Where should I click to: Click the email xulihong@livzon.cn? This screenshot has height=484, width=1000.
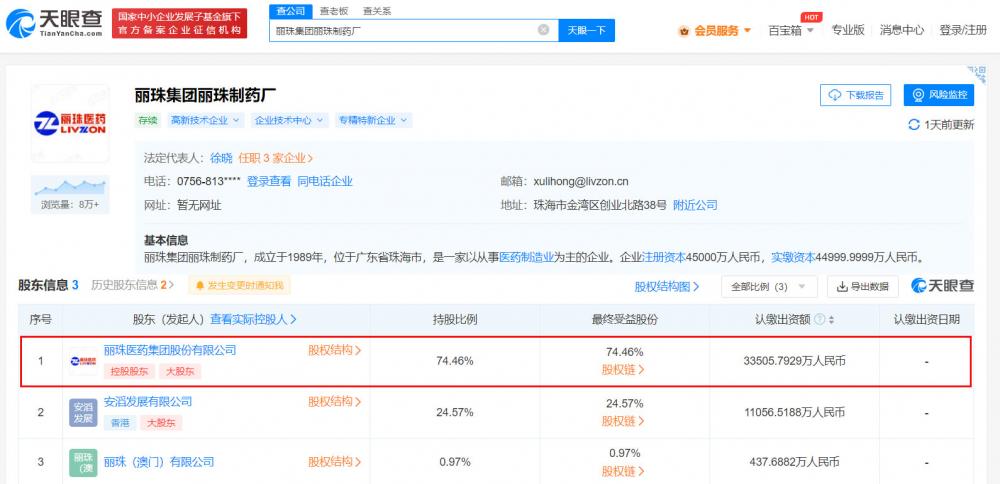(581, 181)
